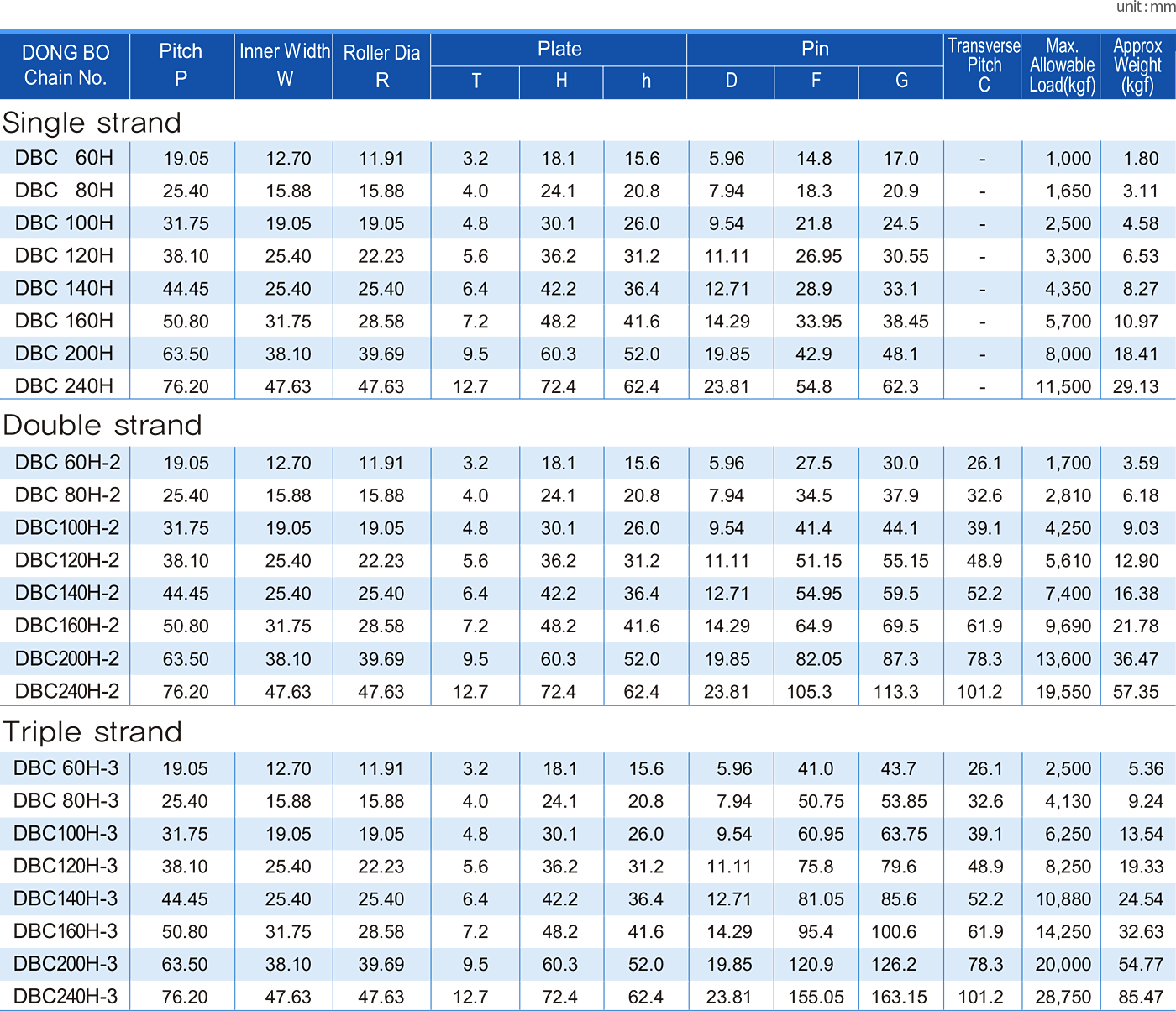
Task: Select chain name 'DBC240H-3'
Action: coord(66,997)
